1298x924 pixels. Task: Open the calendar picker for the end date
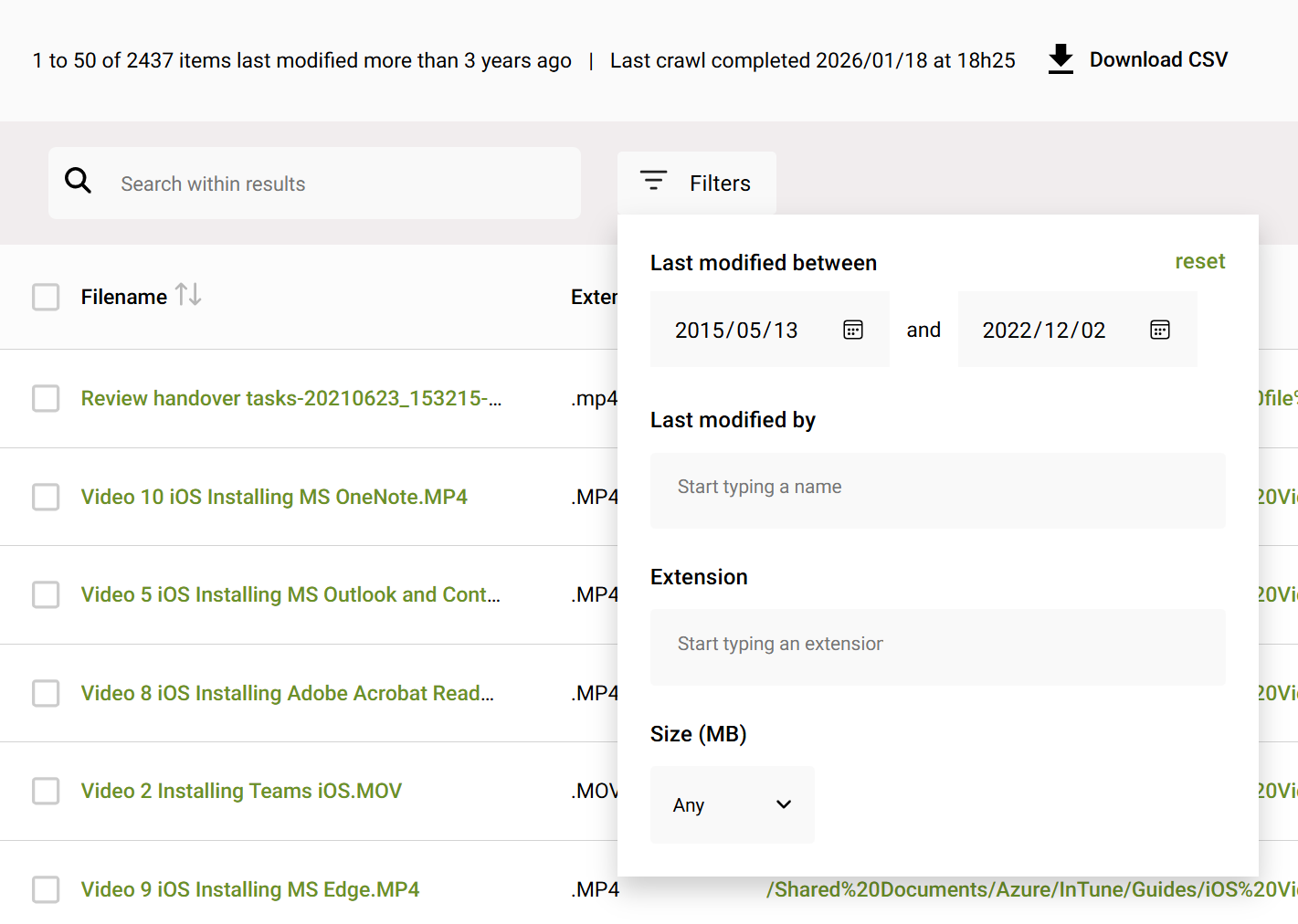tap(1159, 330)
